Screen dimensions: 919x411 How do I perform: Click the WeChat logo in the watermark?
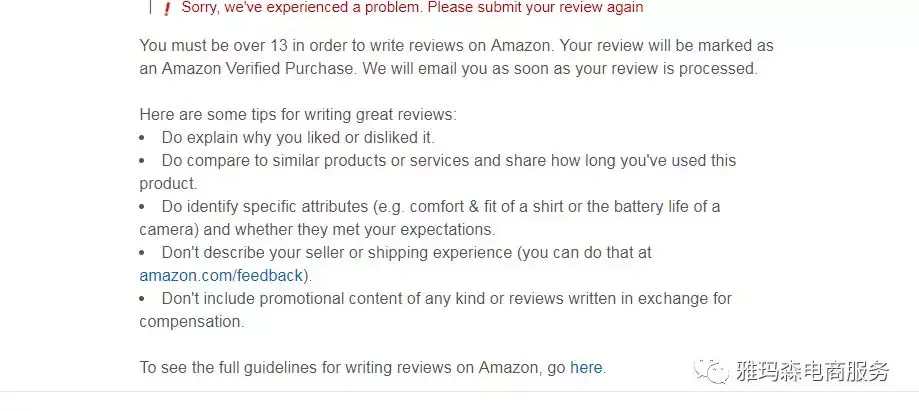click(712, 372)
